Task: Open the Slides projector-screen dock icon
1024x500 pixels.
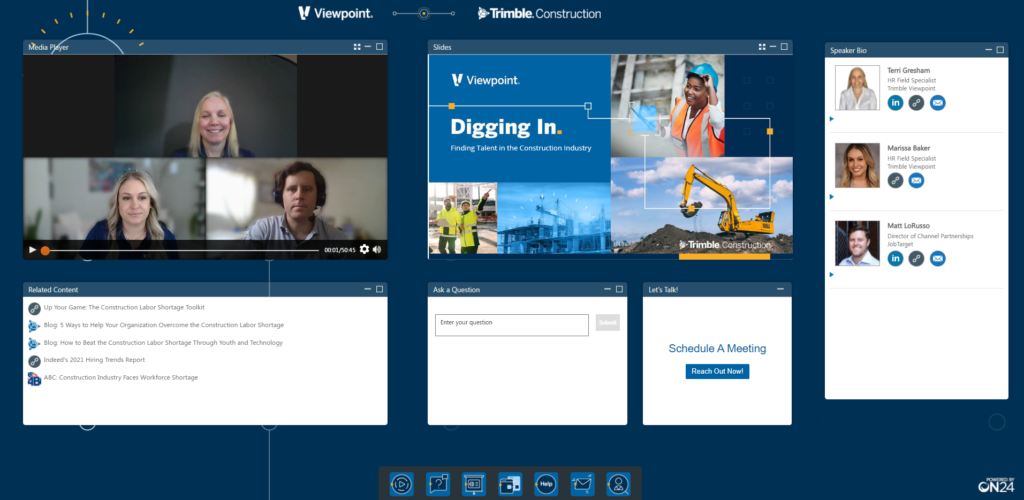Action: pos(474,484)
